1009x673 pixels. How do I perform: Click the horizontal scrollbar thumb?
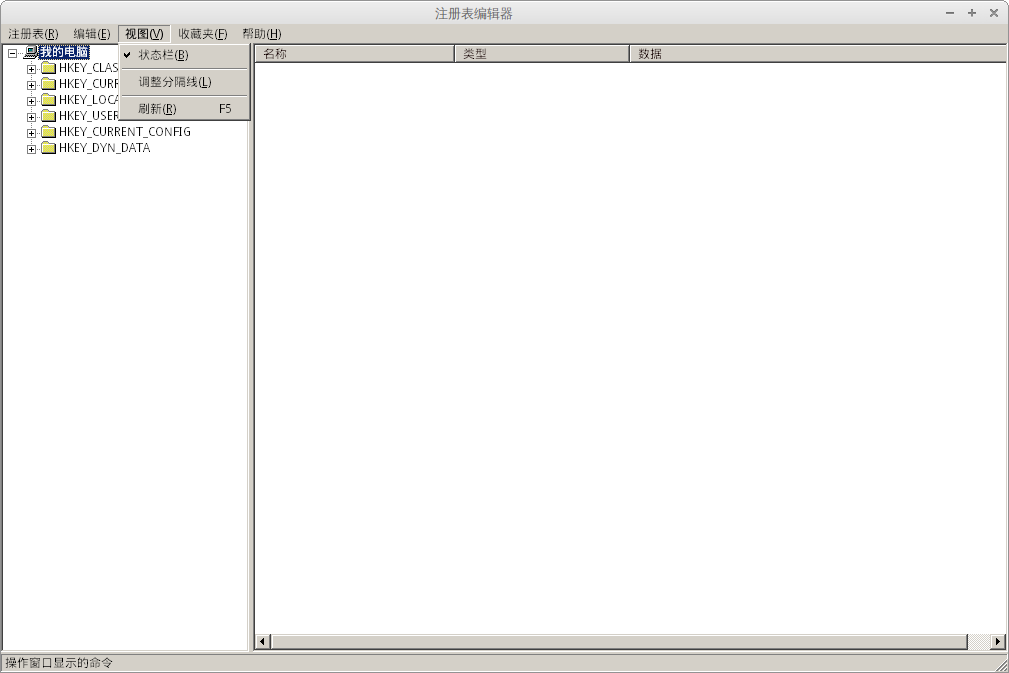[619, 641]
